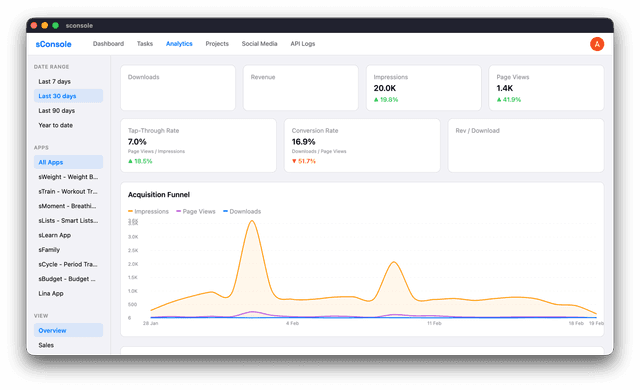This screenshot has height=390, width=640.
Task: Click the 11 Feb axis label
Action: point(434,323)
